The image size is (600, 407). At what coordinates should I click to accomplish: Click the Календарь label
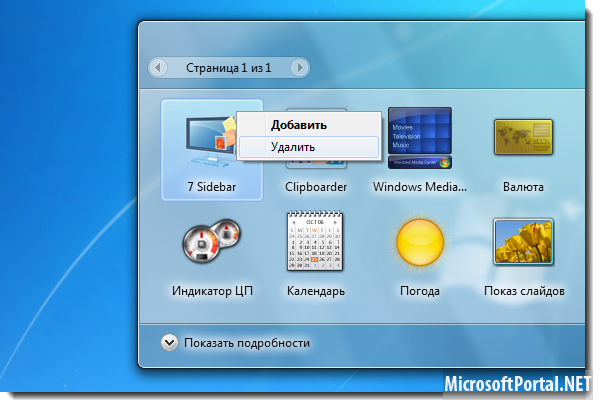click(316, 291)
